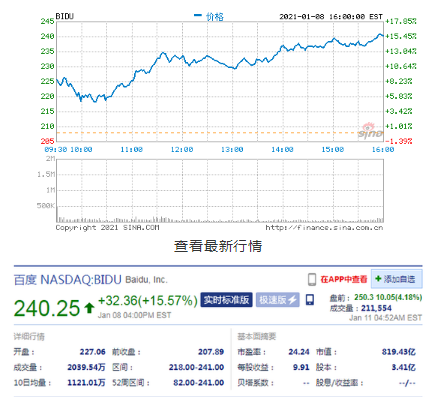Click the http://finance.sina.com.cn text on chart
The width and height of the screenshot is (434, 400).
(324, 227)
